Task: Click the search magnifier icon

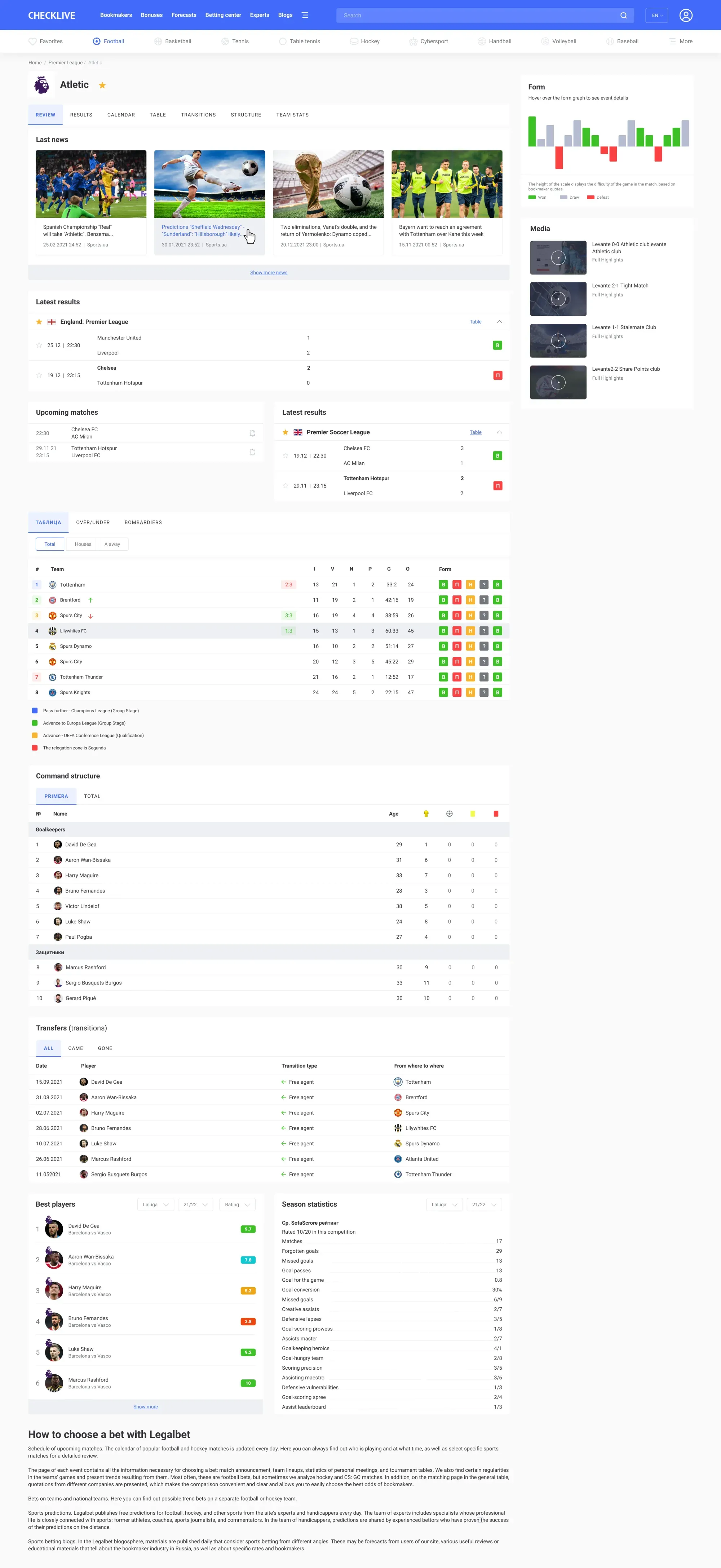Action: (x=623, y=15)
